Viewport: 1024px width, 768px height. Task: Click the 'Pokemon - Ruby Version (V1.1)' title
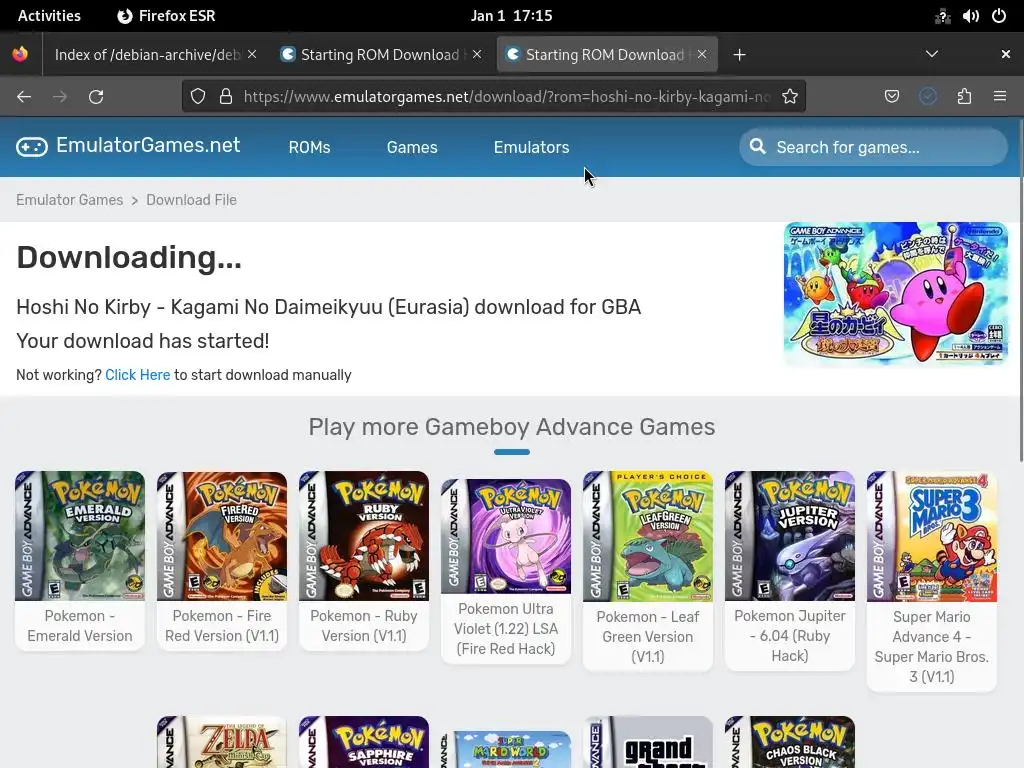(x=364, y=626)
